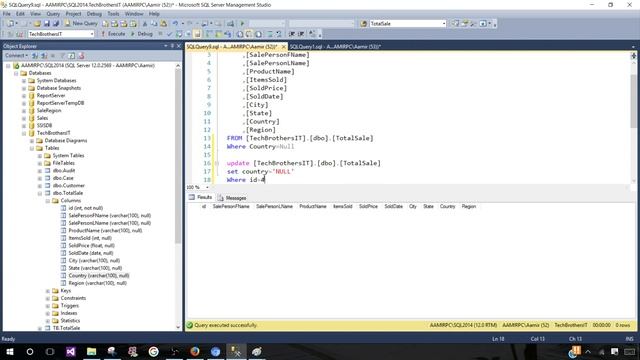
Task: Expand the ReportServer database node
Action: point(24,96)
